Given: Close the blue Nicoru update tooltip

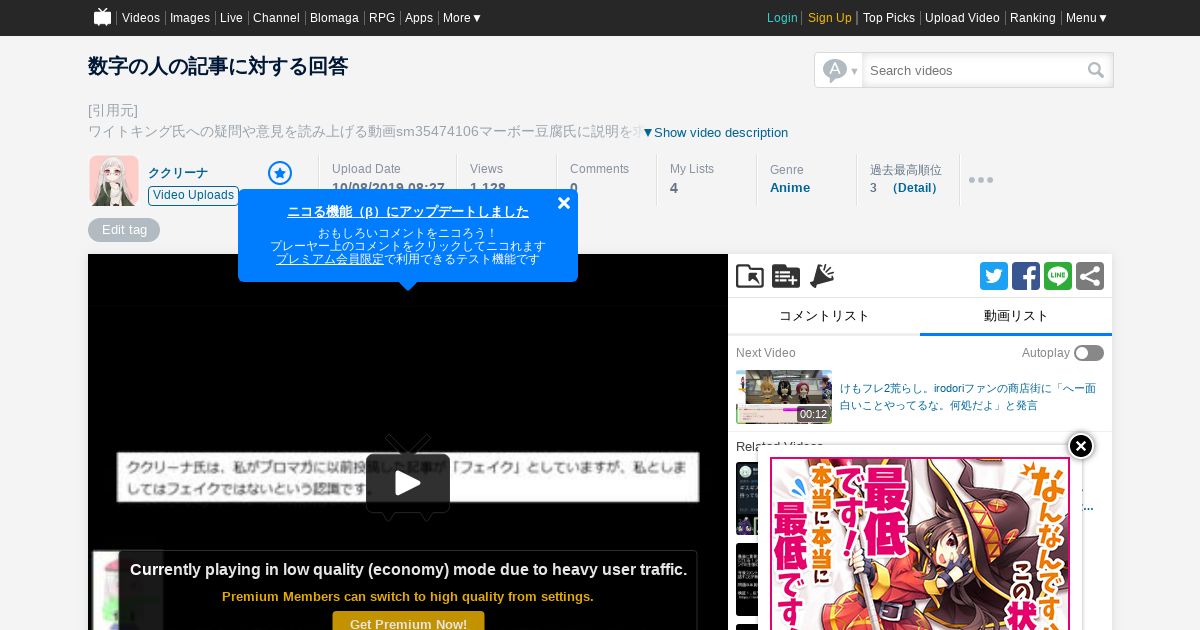Looking at the screenshot, I should pos(564,203).
